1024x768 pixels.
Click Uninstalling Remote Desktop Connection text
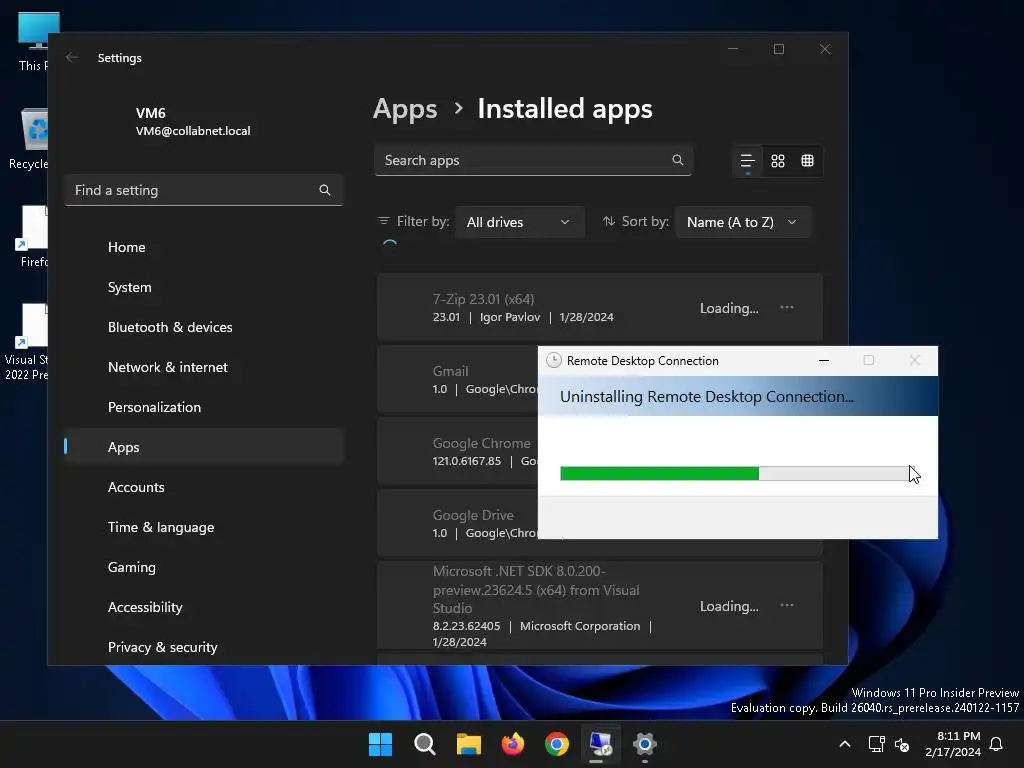pyautogui.click(x=707, y=396)
